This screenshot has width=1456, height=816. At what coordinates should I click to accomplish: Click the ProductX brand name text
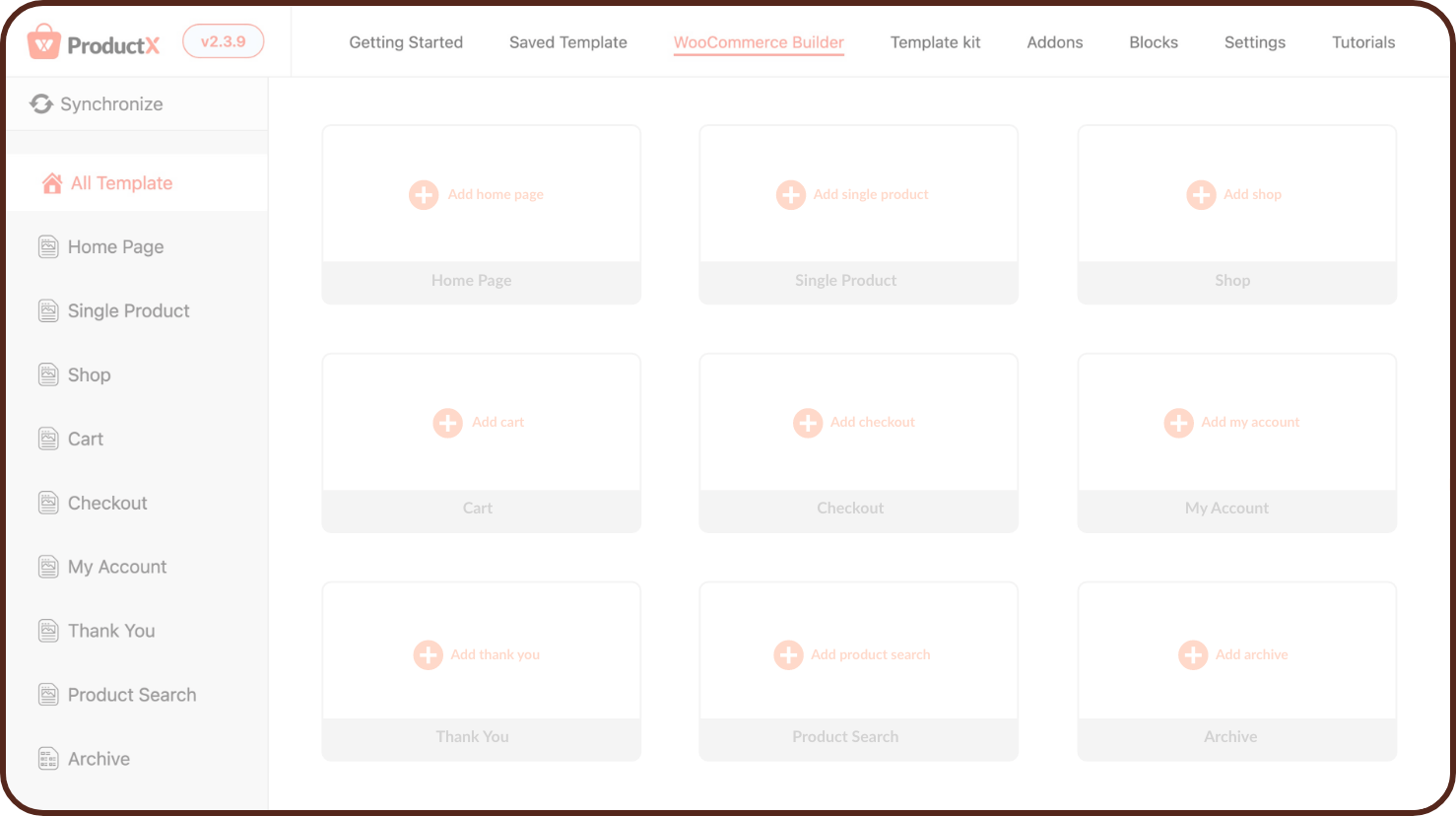113,45
